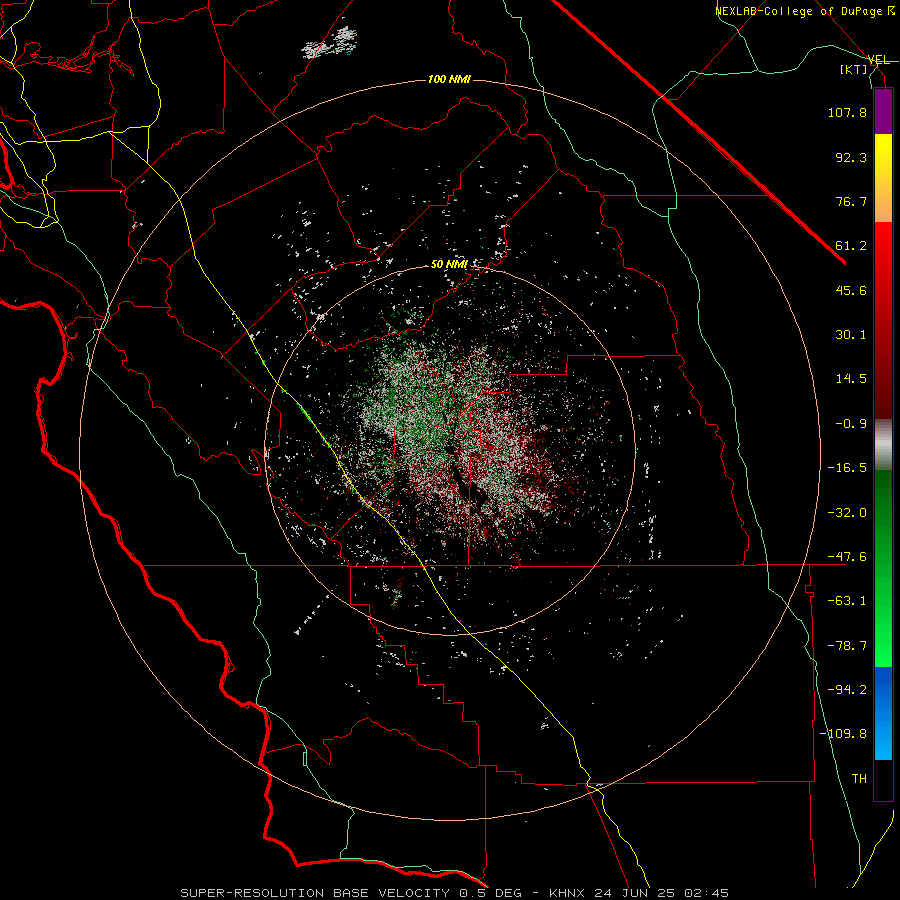Click the 30.1 velocity scale value
Image resolution: width=900 pixels, height=900 pixels.
[x=851, y=335]
